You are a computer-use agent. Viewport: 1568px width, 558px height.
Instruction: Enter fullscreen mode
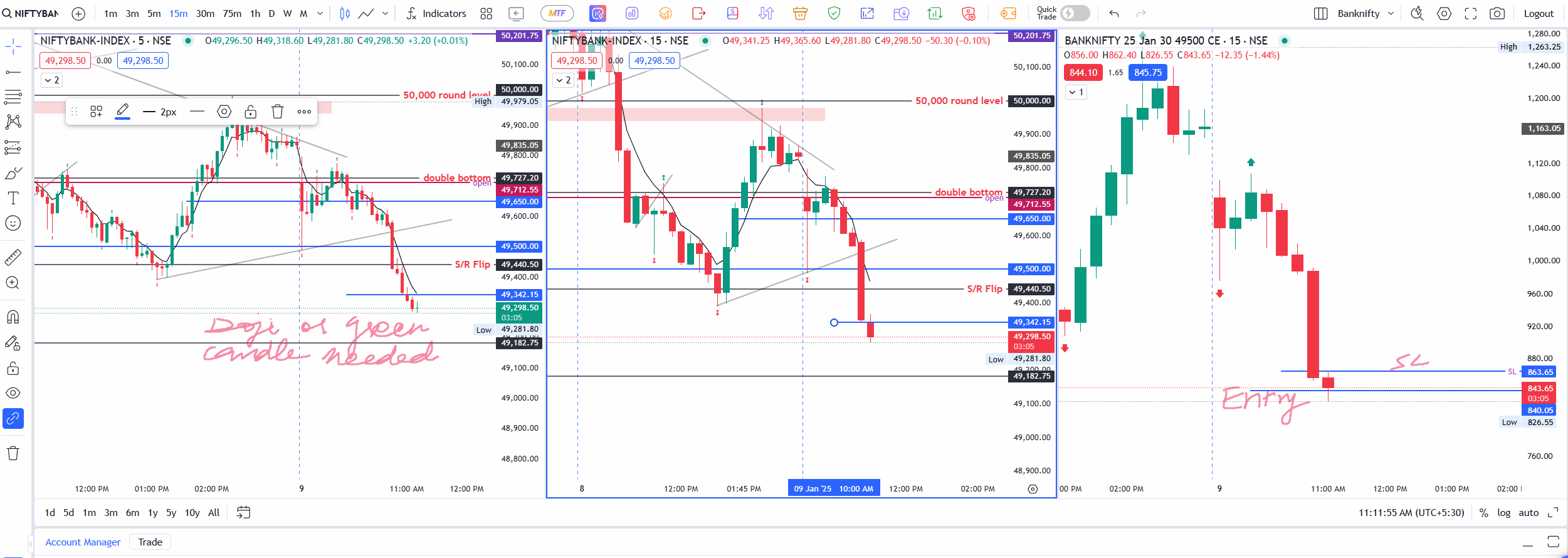tap(1471, 14)
